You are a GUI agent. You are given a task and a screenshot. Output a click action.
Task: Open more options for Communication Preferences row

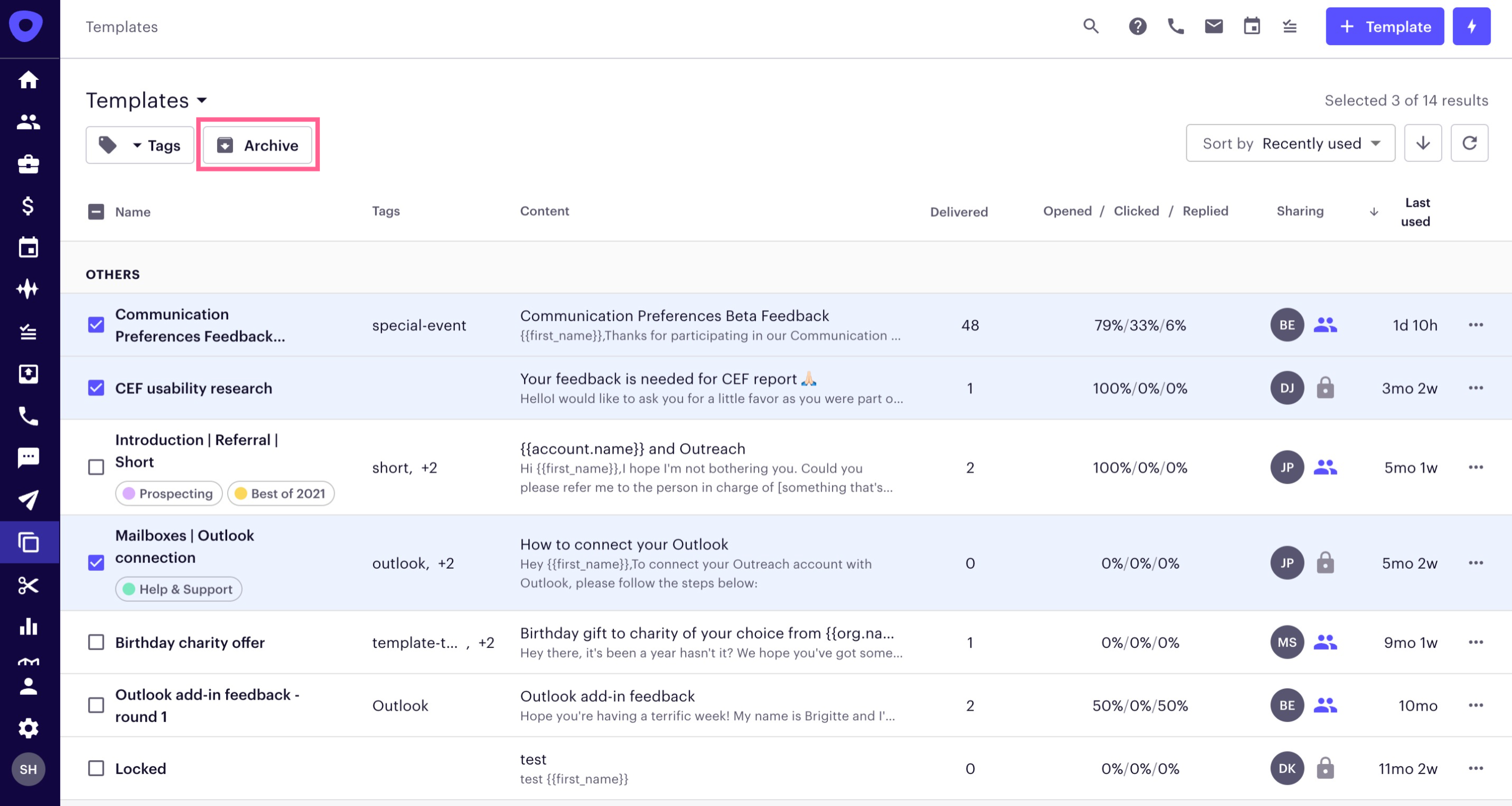[1476, 325]
